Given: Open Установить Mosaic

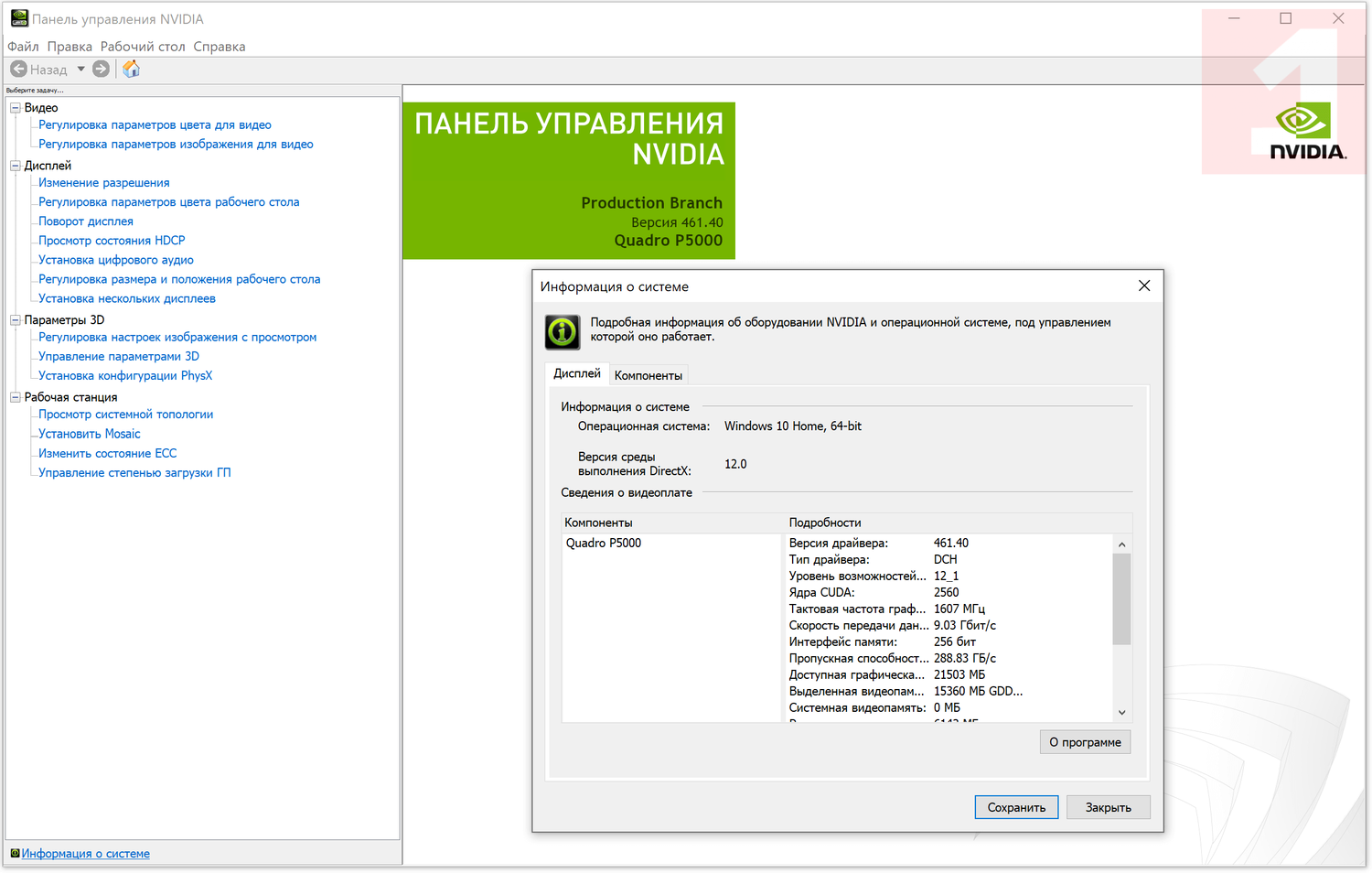Looking at the screenshot, I should coord(90,434).
